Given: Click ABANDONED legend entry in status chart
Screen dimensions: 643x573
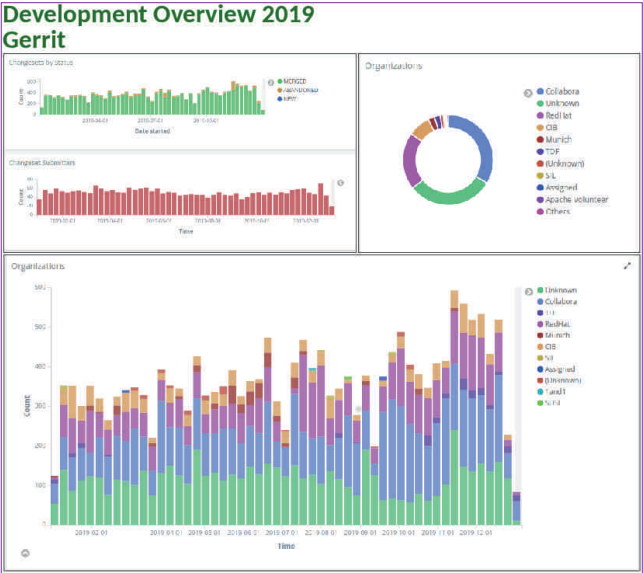Looking at the screenshot, I should [x=300, y=90].
